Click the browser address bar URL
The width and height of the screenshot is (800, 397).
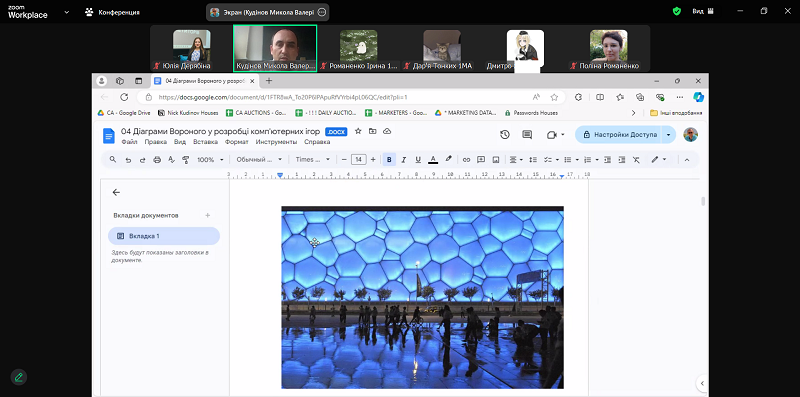click(x=283, y=97)
